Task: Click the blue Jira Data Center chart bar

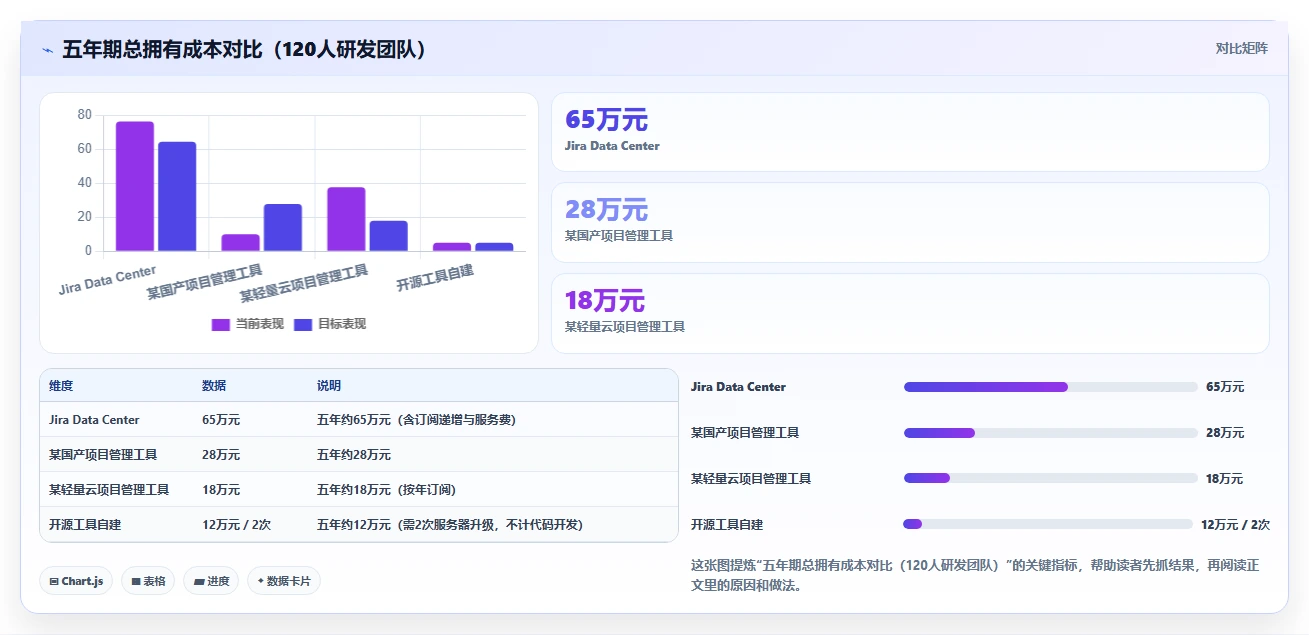Action: (x=177, y=196)
